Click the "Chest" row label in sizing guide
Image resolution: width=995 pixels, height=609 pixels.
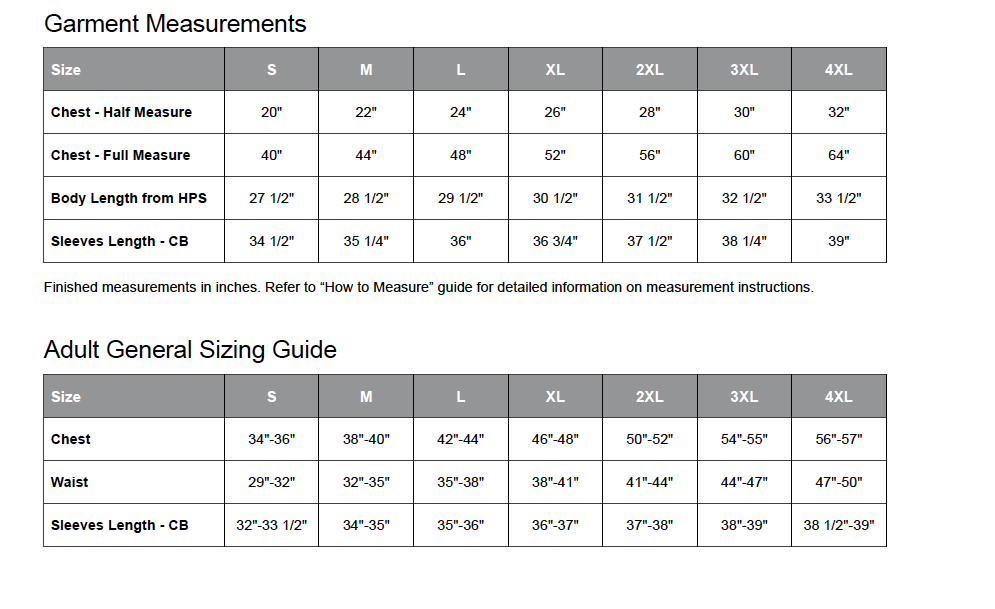[x=71, y=439]
